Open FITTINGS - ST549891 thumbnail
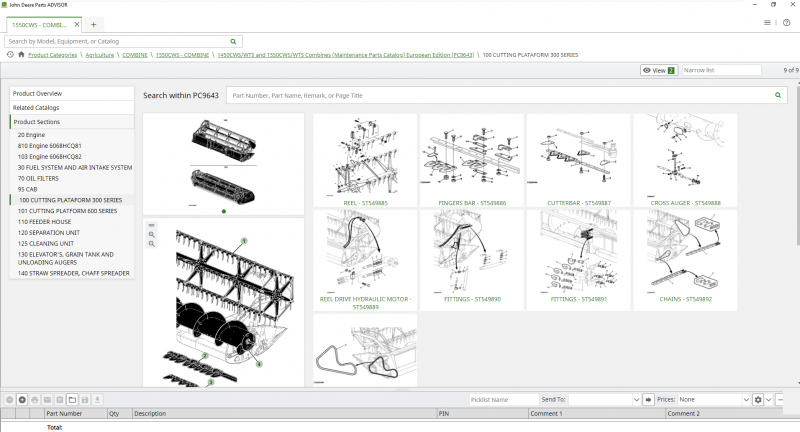 pyautogui.click(x=579, y=260)
